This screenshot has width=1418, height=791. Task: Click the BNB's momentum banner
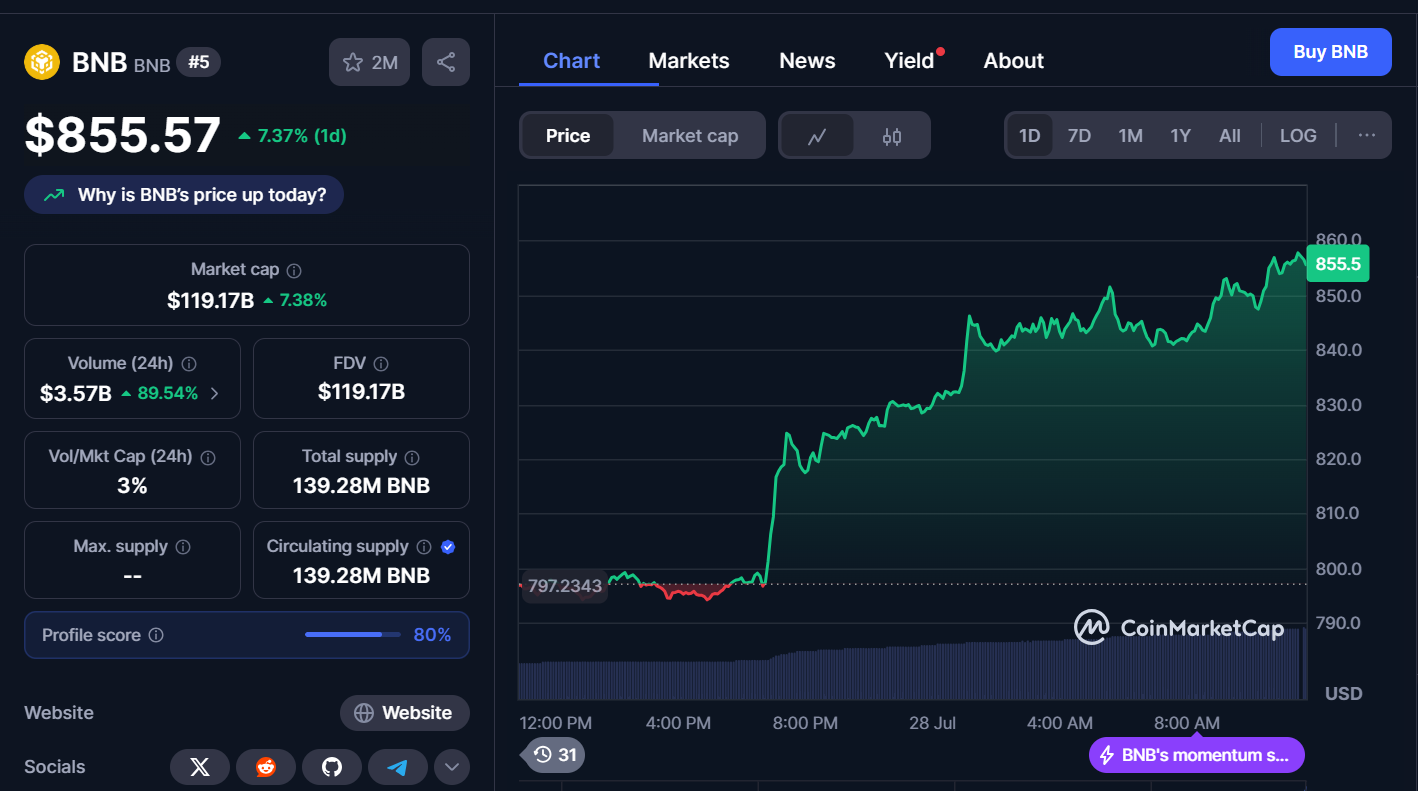click(x=1196, y=755)
